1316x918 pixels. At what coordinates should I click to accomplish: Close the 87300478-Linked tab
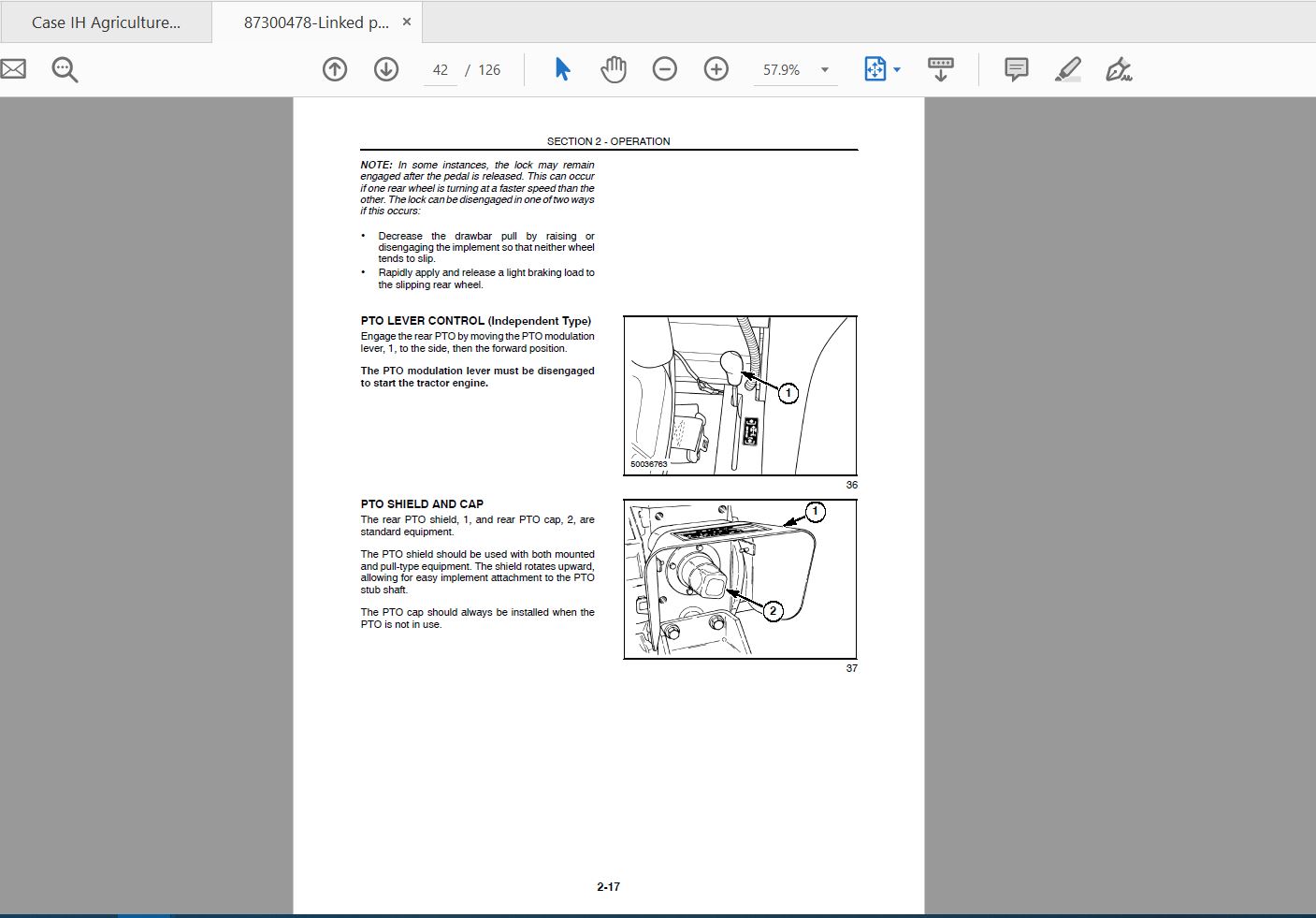tap(407, 22)
